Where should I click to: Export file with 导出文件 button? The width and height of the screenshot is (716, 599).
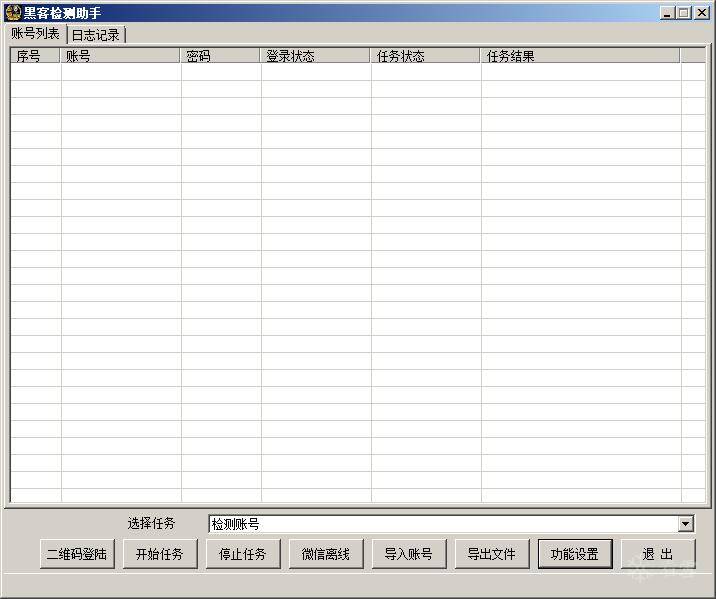point(492,554)
